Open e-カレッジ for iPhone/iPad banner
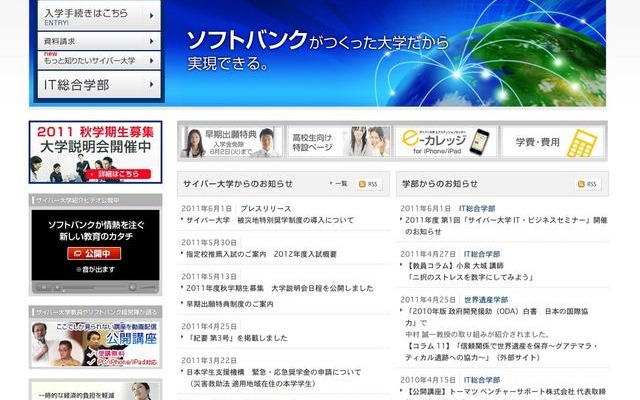 coord(446,142)
